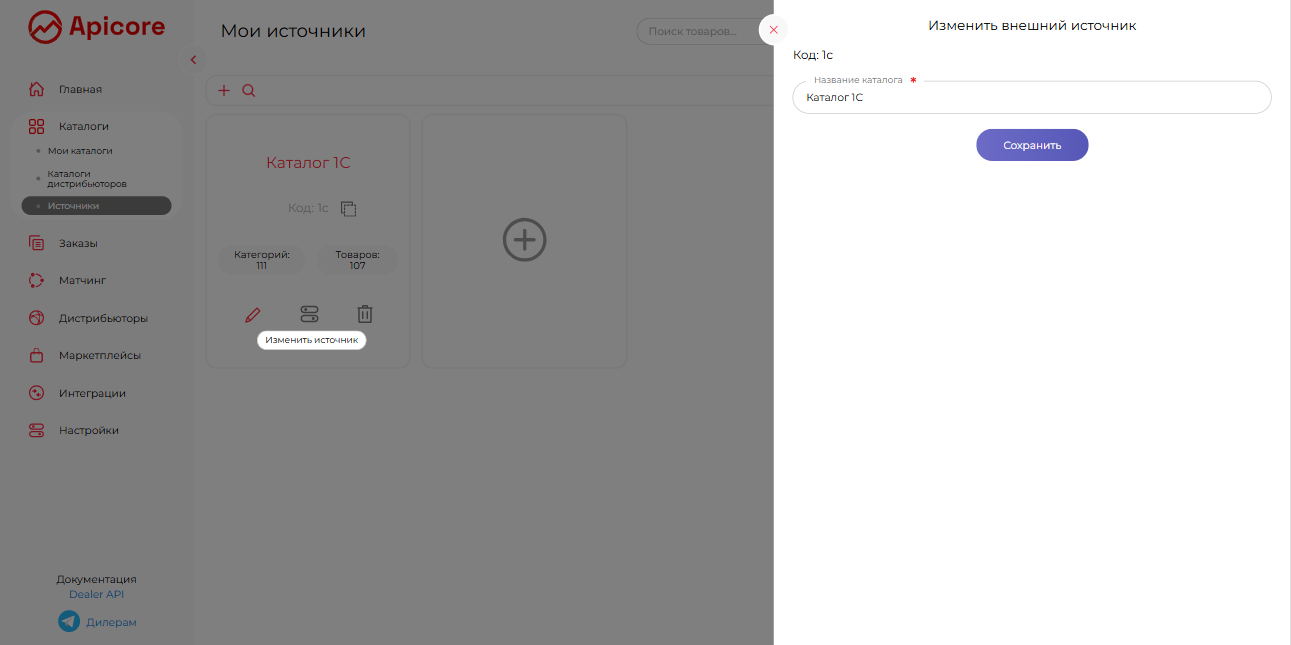Click the Название каталога input field
Screen dimensions: 1291x645
coord(1031,98)
